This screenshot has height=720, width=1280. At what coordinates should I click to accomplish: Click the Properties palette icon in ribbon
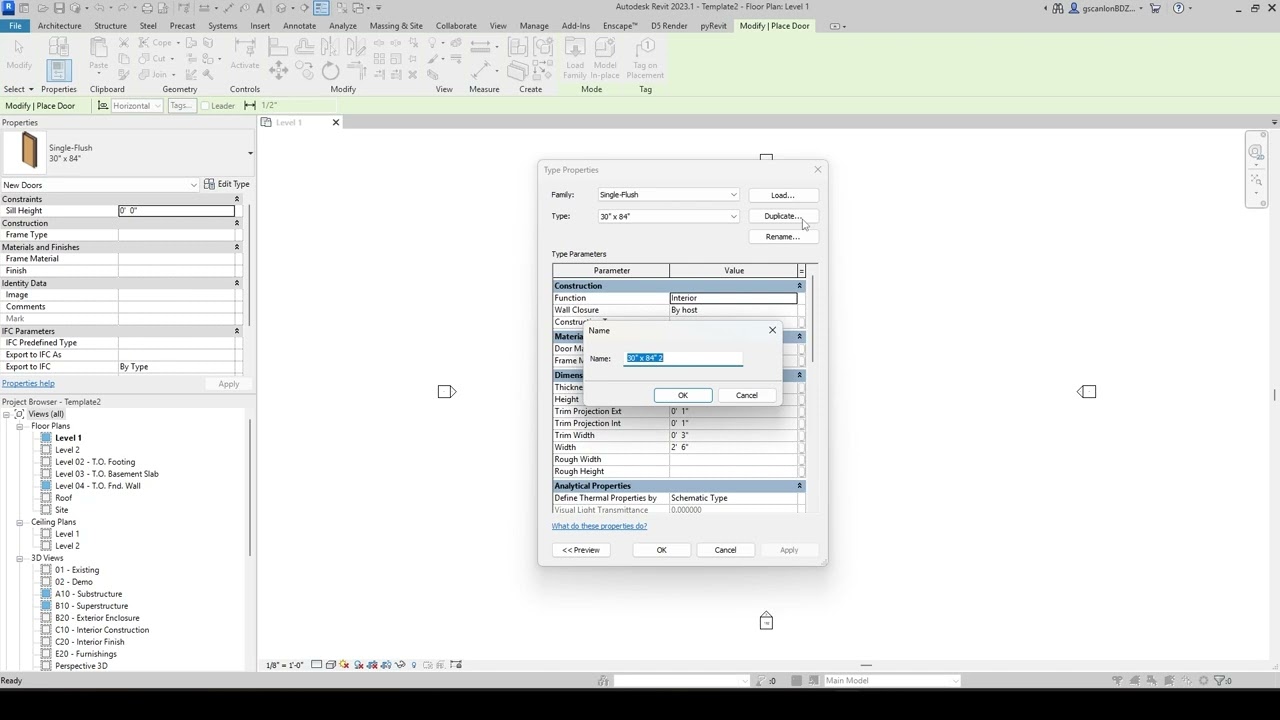pyautogui.click(x=58, y=70)
